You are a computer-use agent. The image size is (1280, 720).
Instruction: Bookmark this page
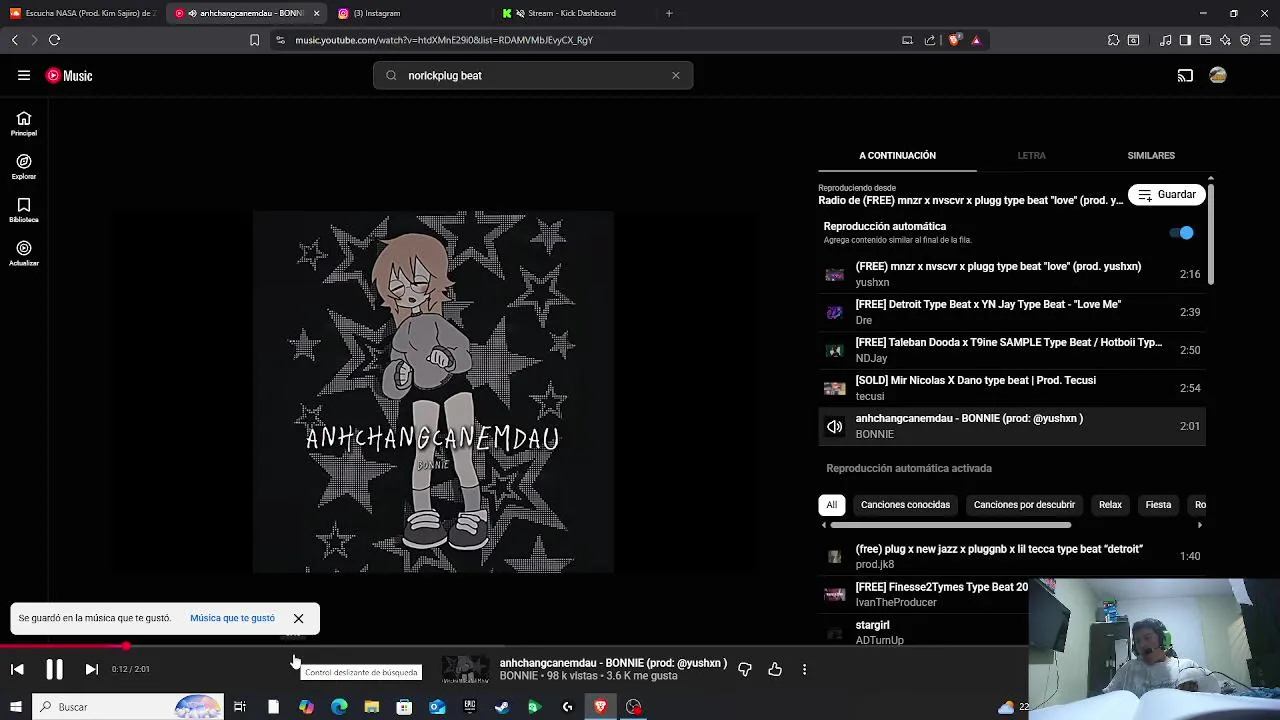click(254, 40)
